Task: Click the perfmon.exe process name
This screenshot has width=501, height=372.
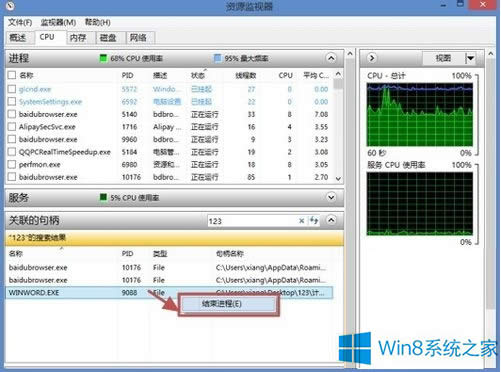Action: coord(40,165)
